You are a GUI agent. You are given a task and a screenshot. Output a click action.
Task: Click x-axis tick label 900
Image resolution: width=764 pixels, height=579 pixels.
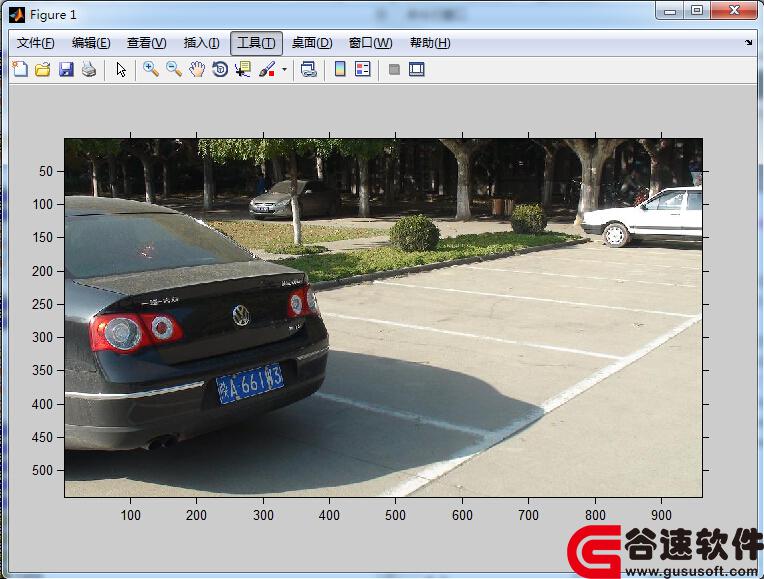point(661,515)
